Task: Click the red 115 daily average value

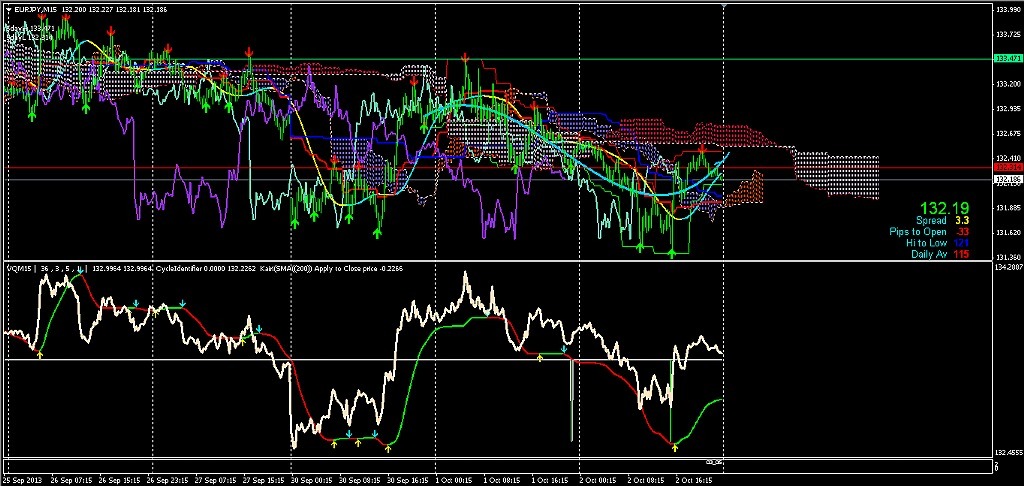Action: pyautogui.click(x=961, y=253)
